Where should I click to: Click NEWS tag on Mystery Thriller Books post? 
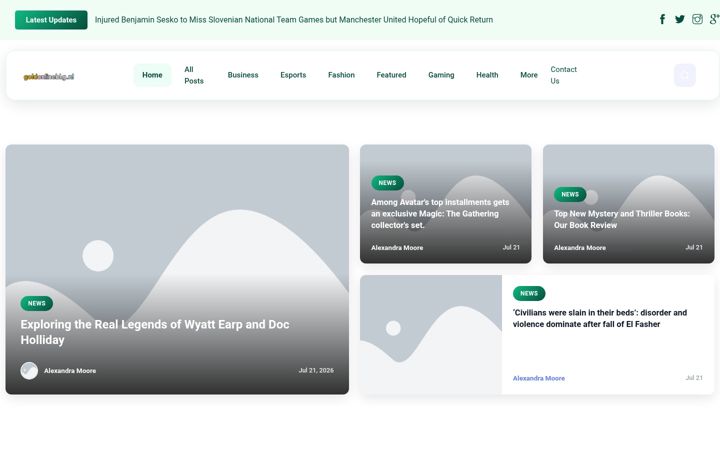(x=570, y=194)
